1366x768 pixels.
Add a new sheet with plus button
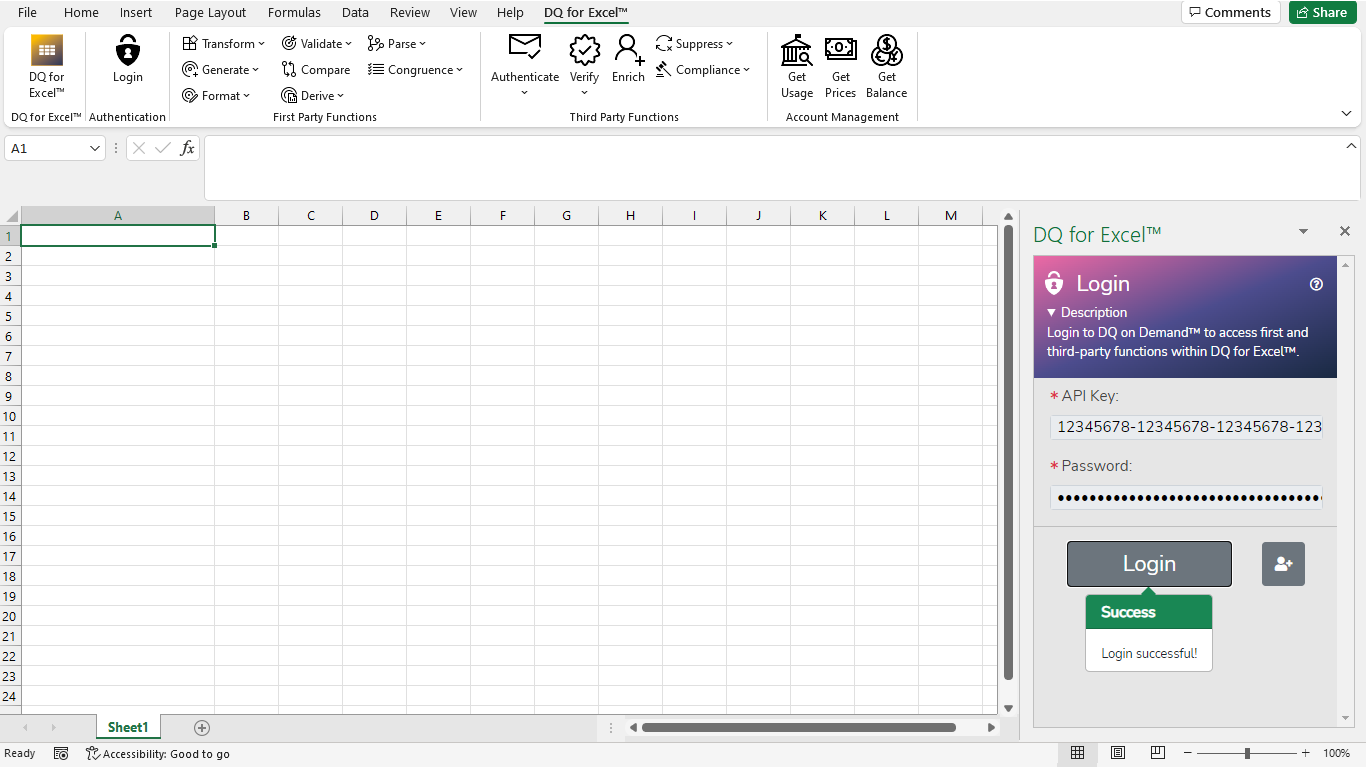(202, 728)
